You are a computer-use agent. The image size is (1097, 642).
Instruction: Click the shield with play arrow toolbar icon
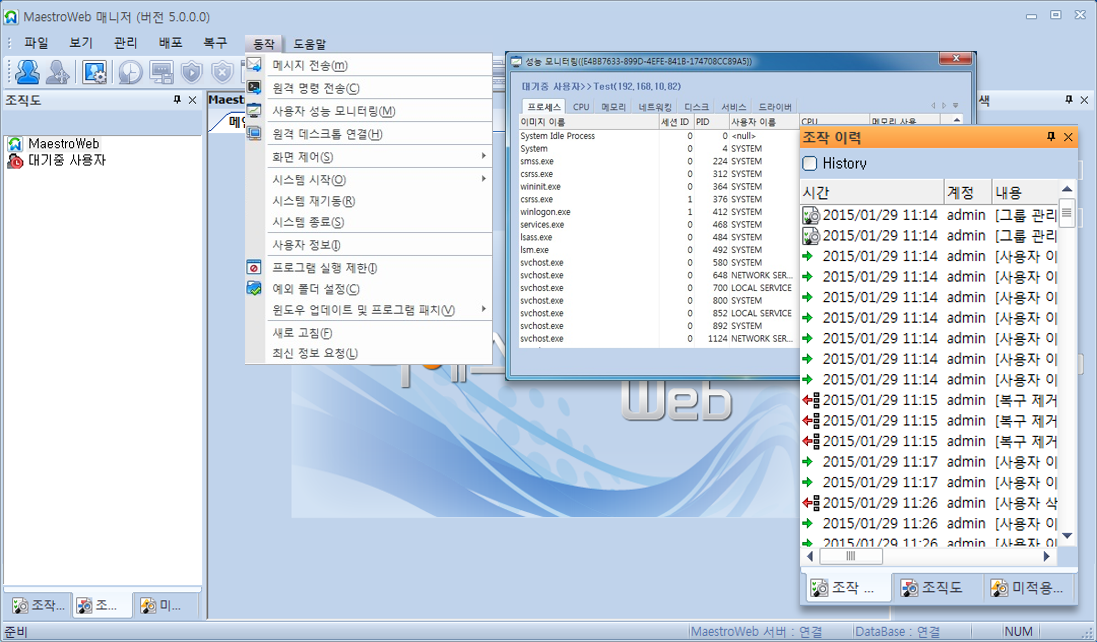191,71
